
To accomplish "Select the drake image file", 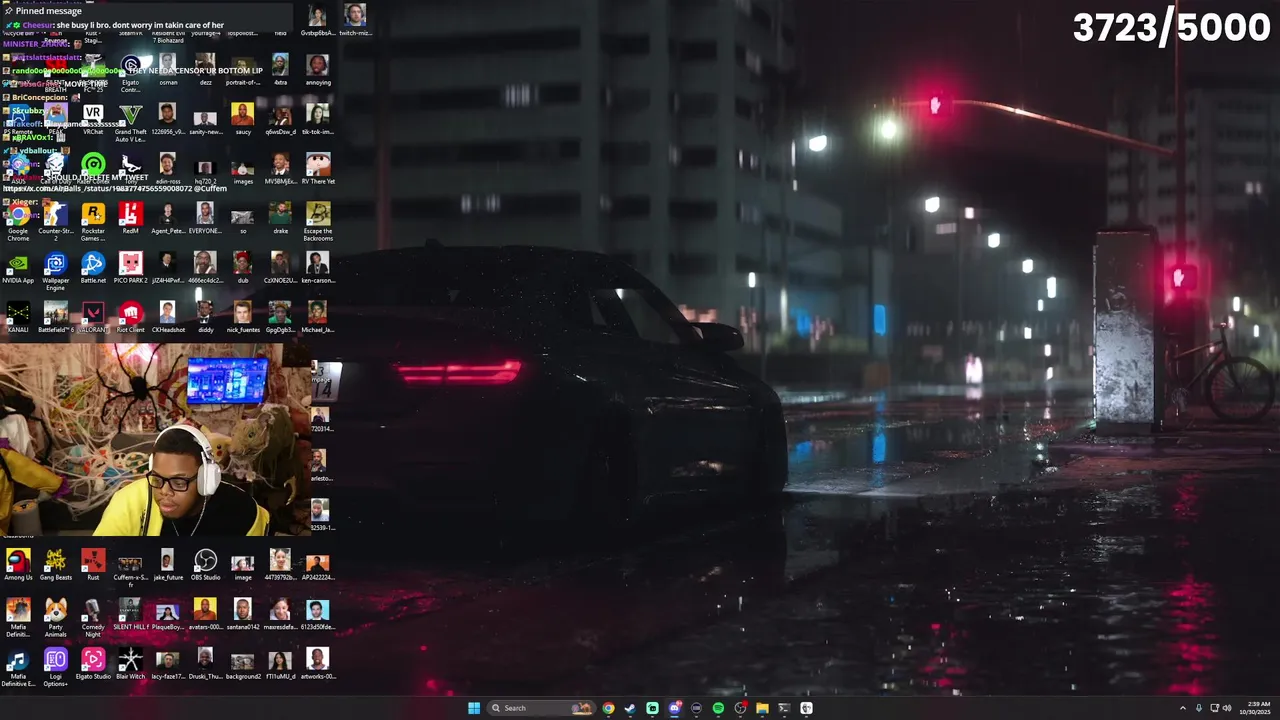I will (x=280, y=218).
